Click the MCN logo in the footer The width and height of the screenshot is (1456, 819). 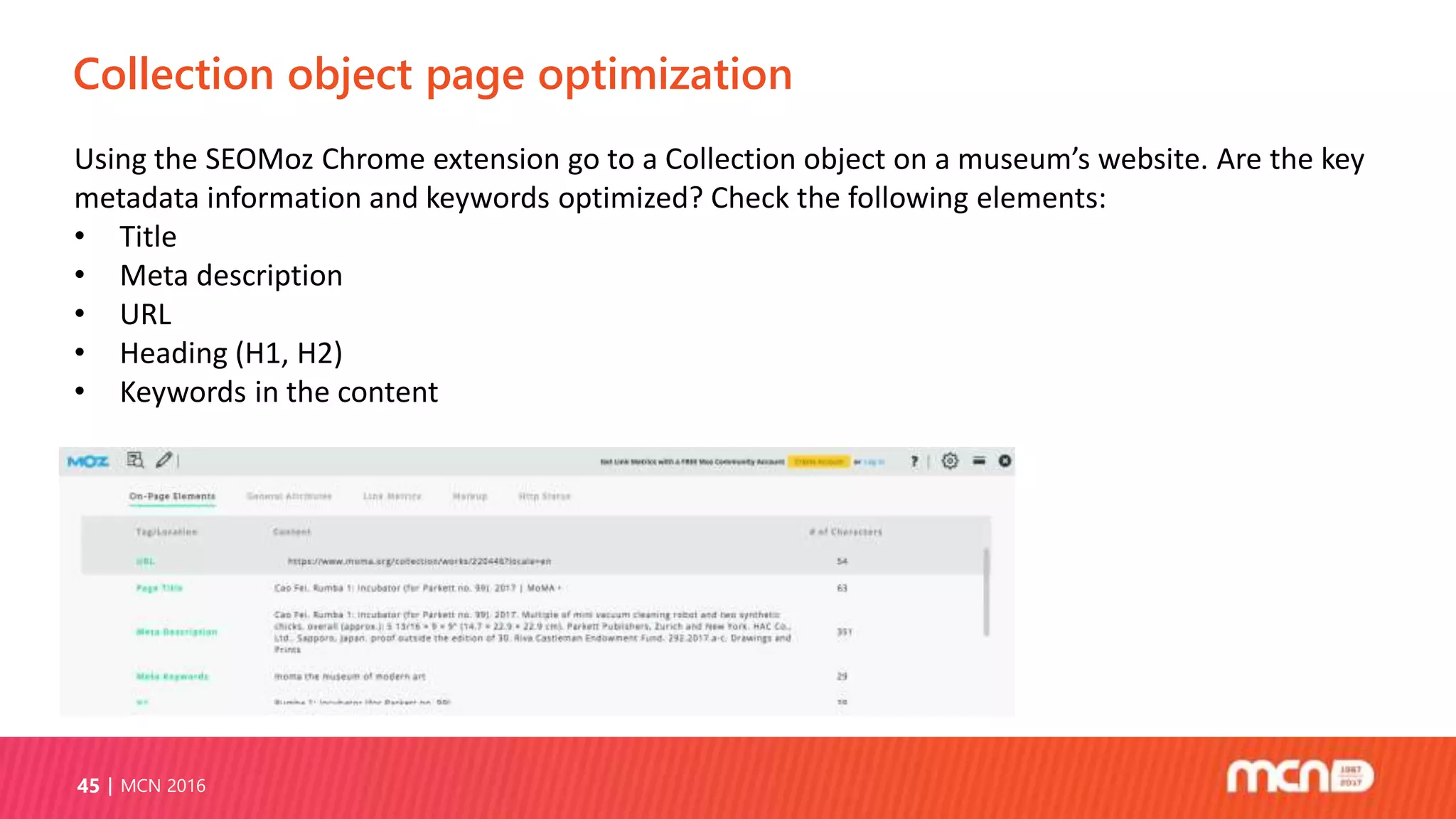pos(1300,776)
